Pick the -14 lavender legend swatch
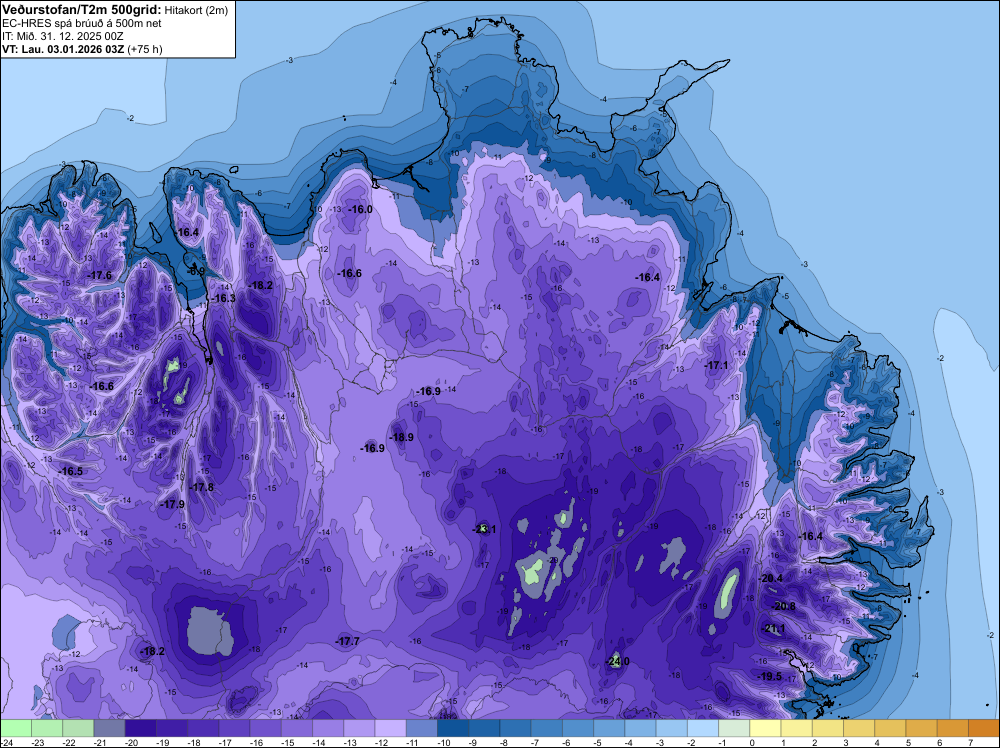The width and height of the screenshot is (1000, 748). (328, 728)
